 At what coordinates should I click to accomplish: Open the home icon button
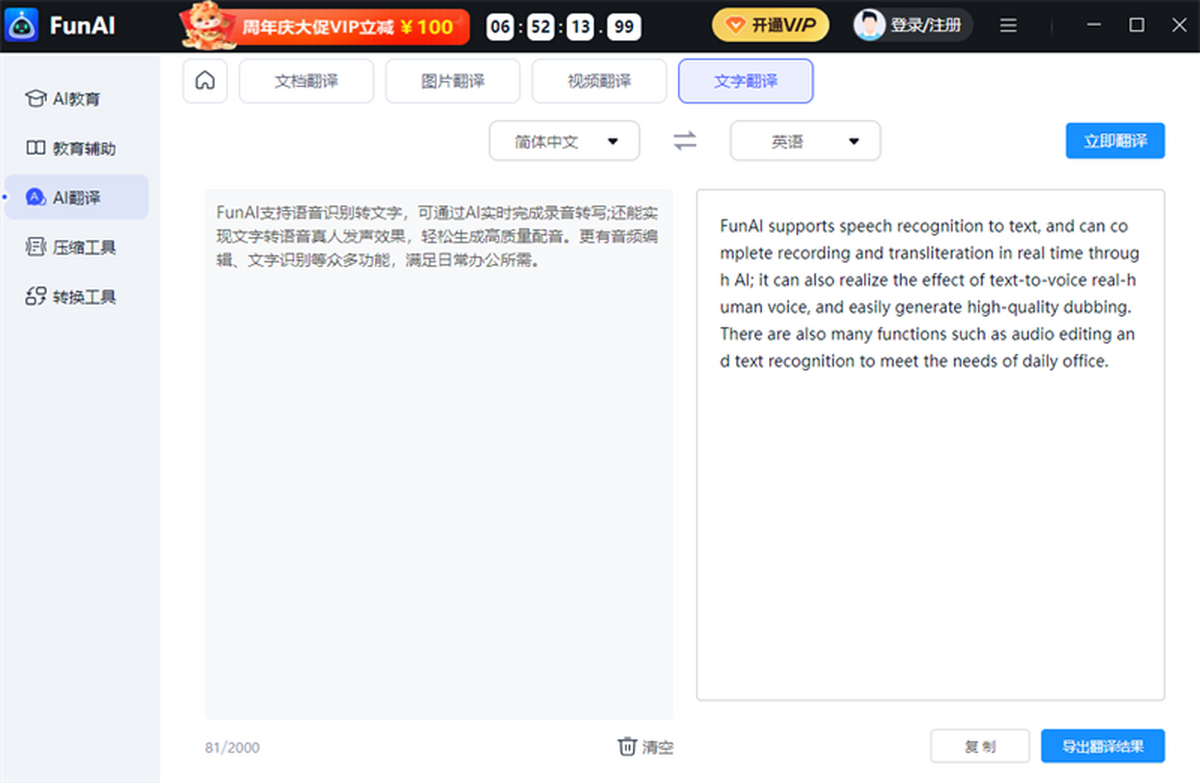tap(205, 81)
